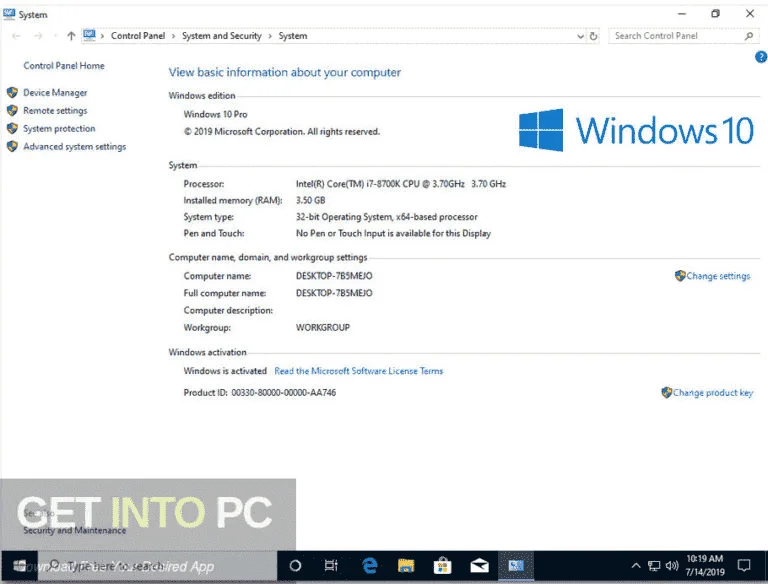Open the Windows Start menu
This screenshot has height=584, width=768.
click(19, 566)
